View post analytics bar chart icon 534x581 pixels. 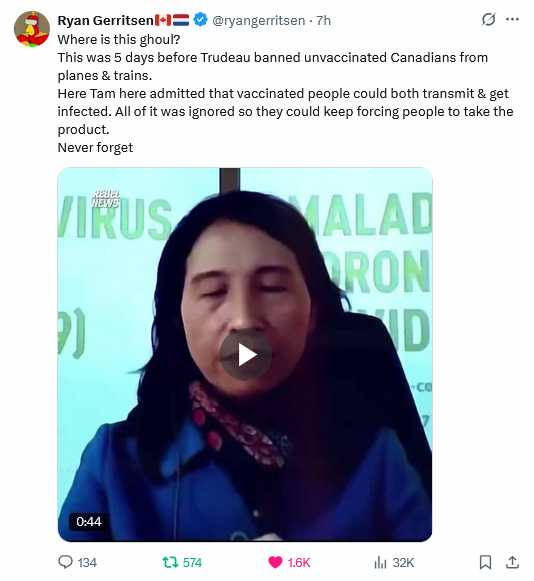point(380,562)
